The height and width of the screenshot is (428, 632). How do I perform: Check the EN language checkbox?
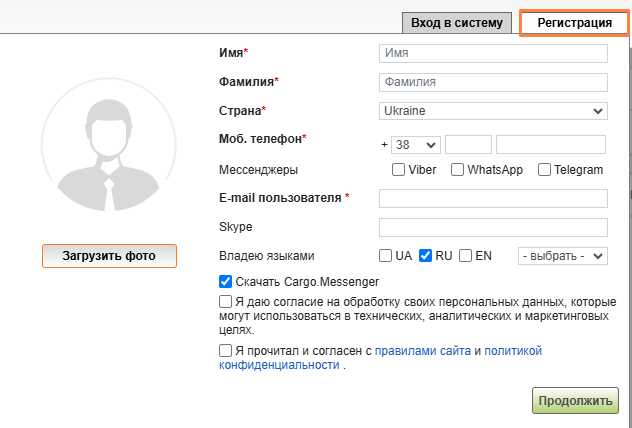(465, 256)
